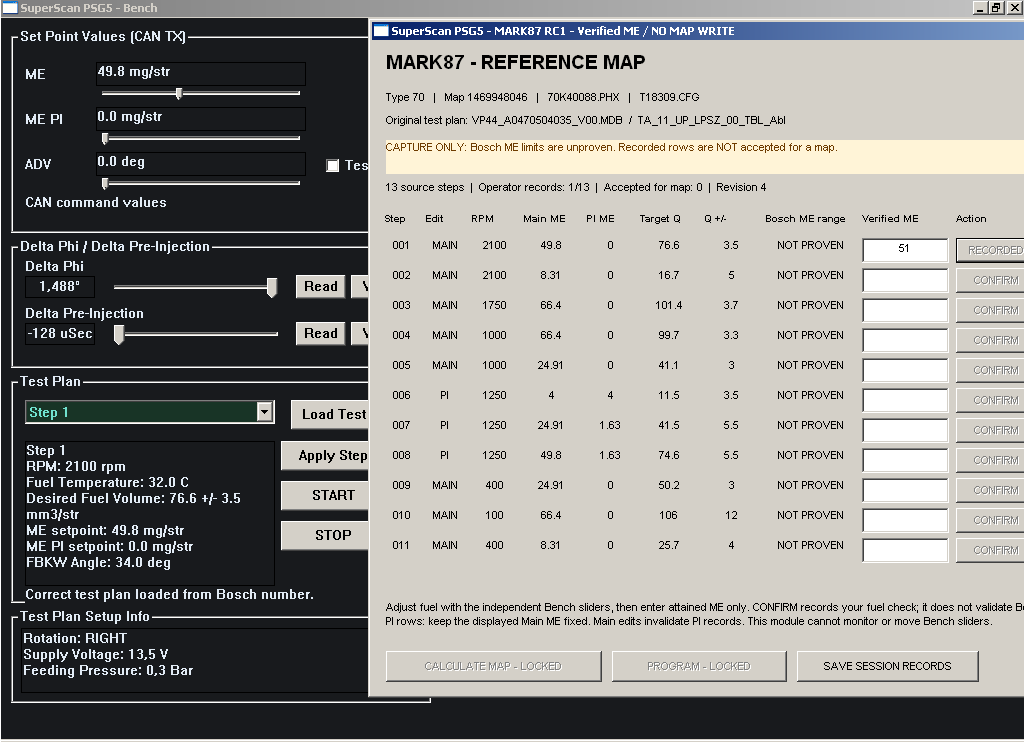Click Verified ME field for step 009

(x=905, y=491)
